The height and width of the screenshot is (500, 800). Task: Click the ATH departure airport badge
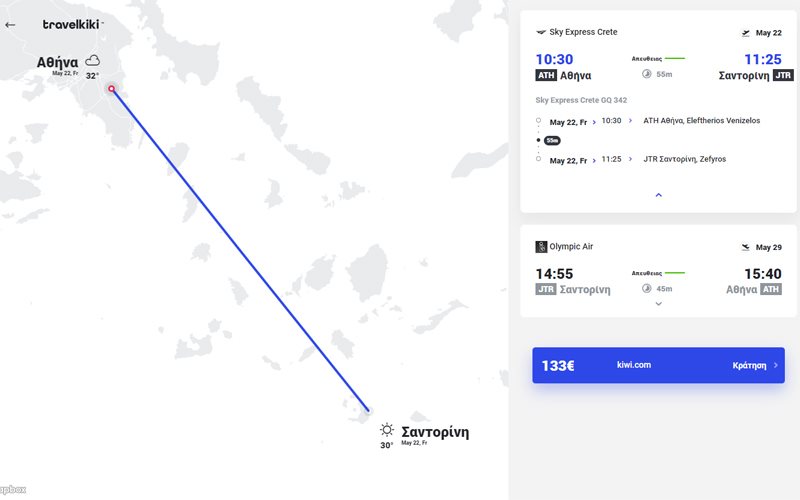click(546, 75)
